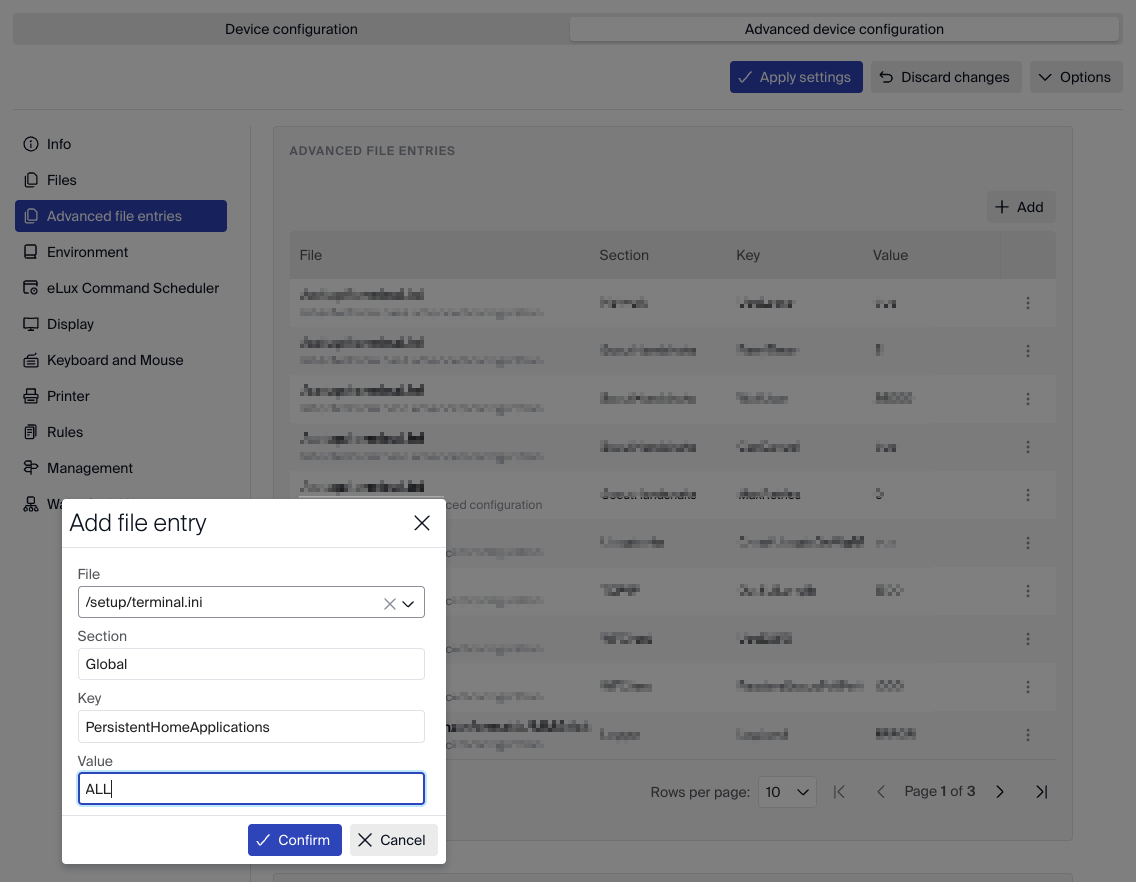This screenshot has height=882, width=1136.
Task: Open the three-dot menu in first row
Action: click(x=1028, y=303)
